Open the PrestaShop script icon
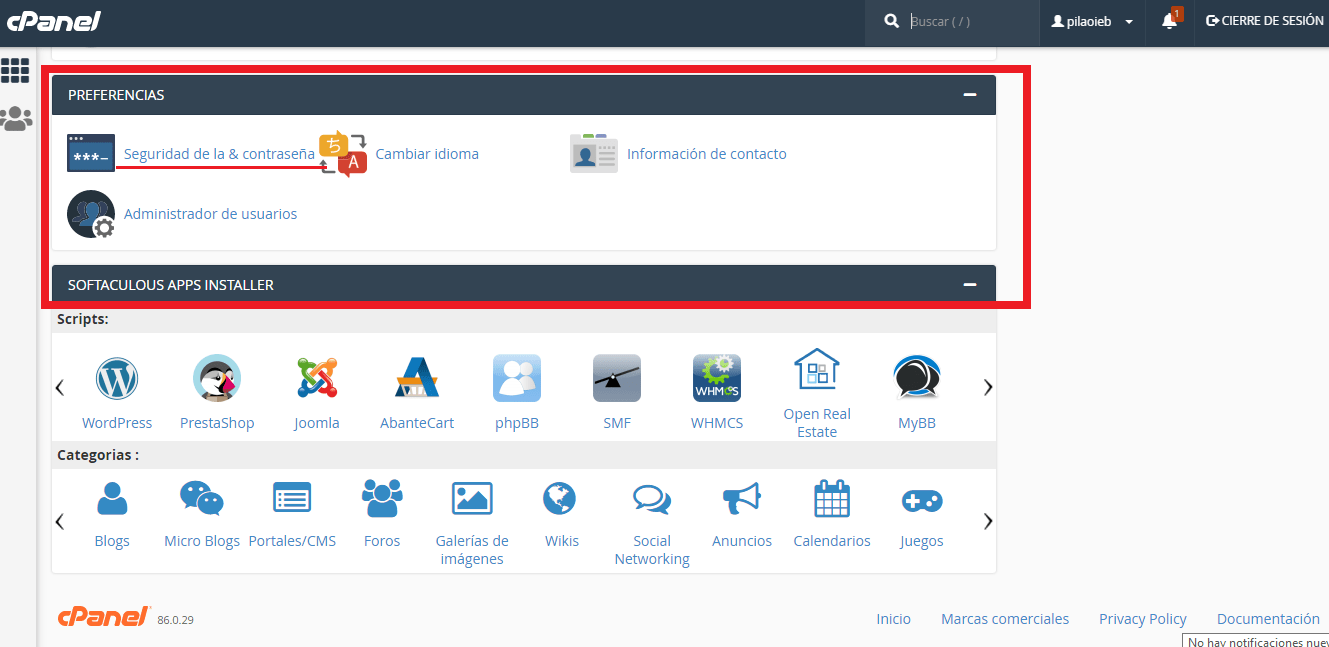The image size is (1329, 647). point(217,379)
